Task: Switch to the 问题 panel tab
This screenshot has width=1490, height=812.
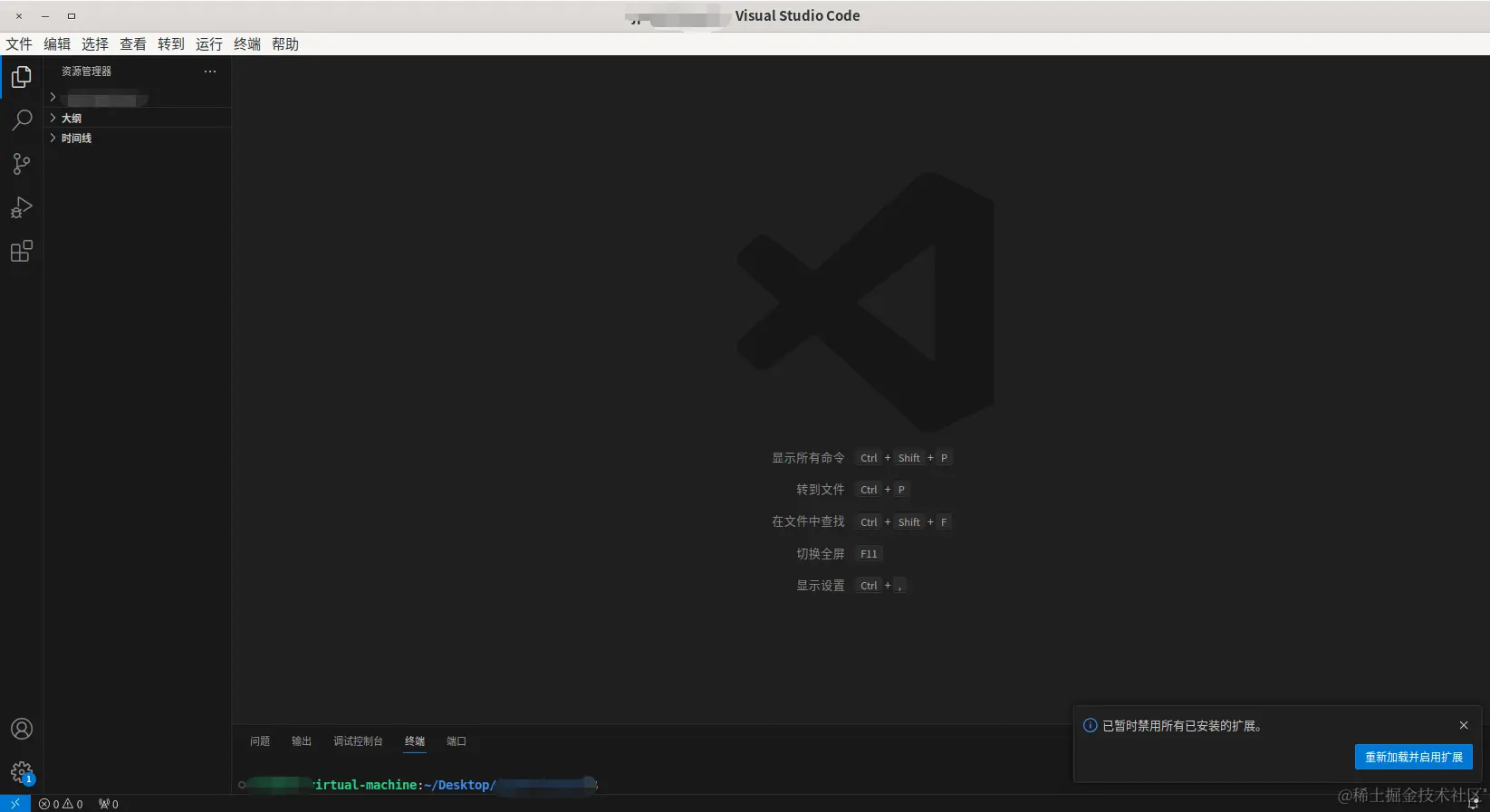Action: (260, 741)
